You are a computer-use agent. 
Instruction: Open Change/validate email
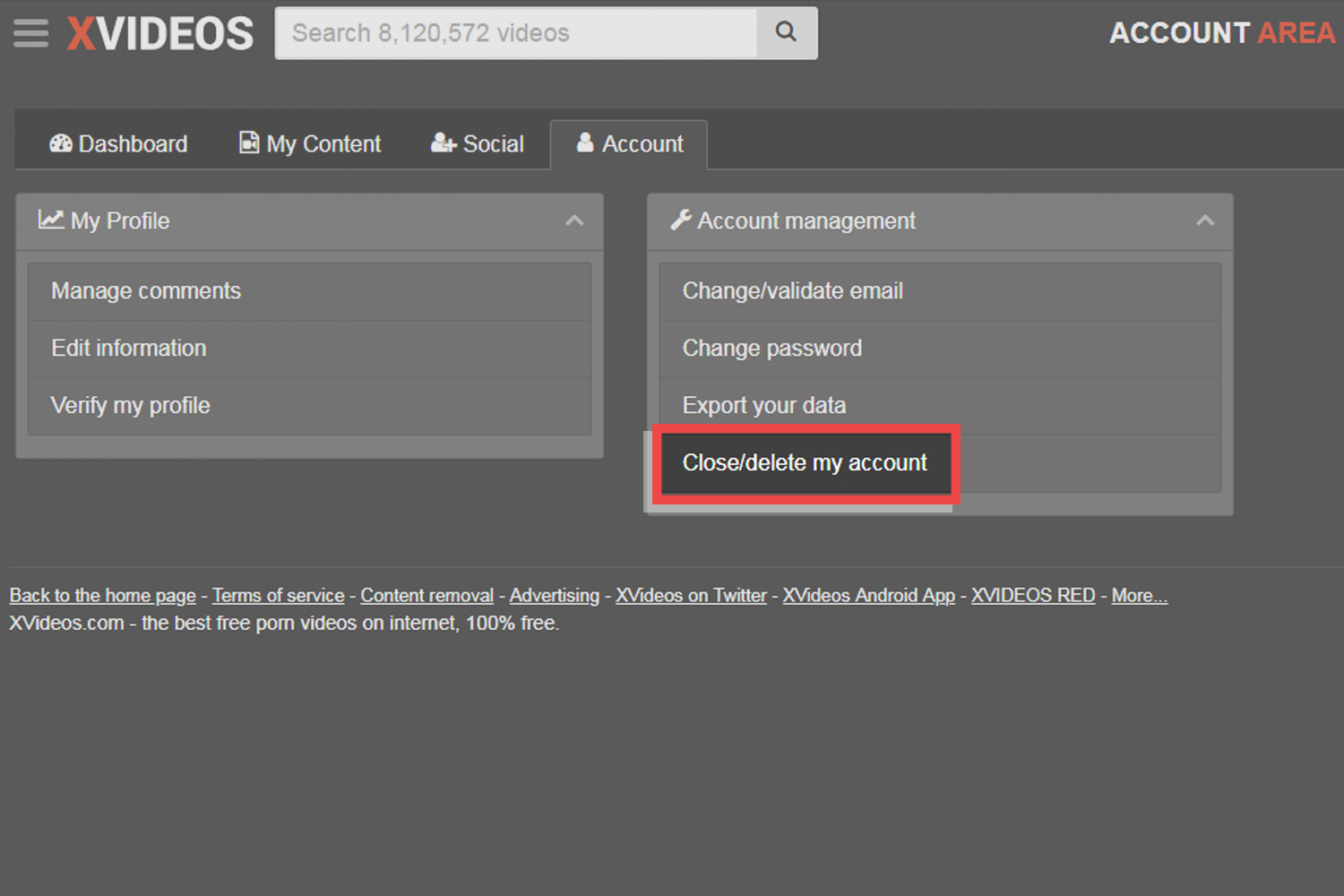792,291
